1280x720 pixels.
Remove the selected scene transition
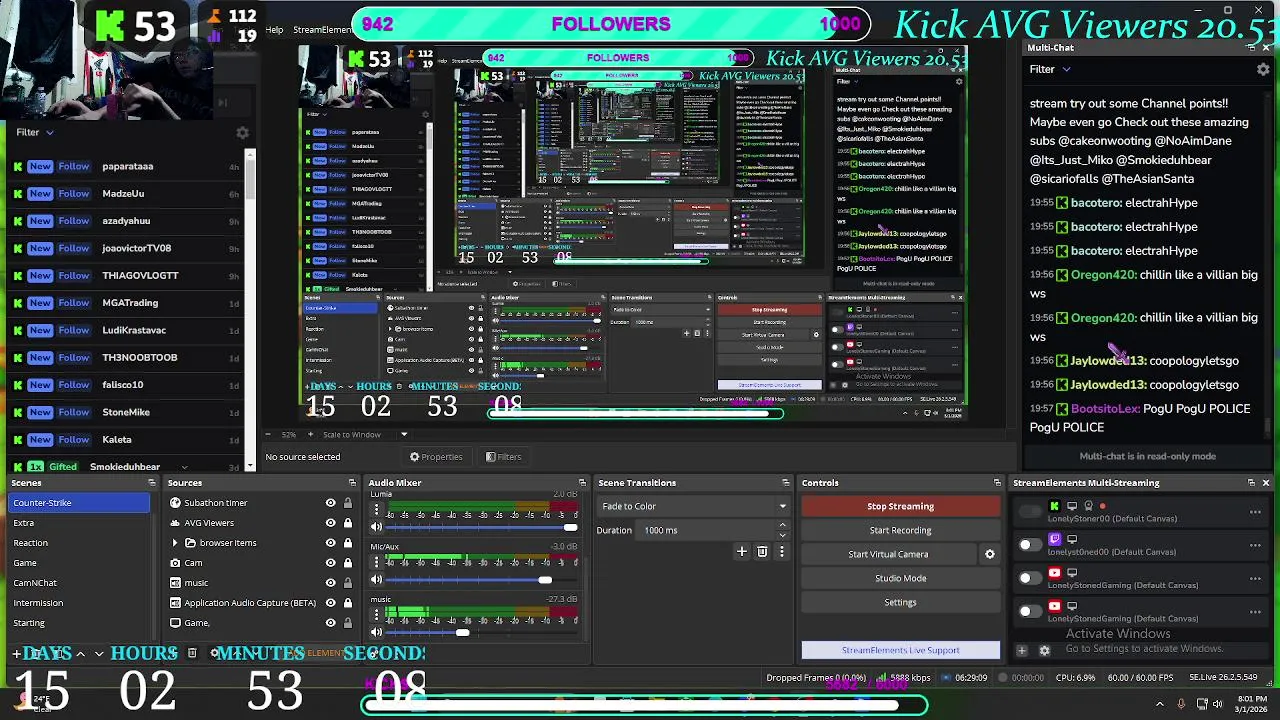tap(762, 551)
